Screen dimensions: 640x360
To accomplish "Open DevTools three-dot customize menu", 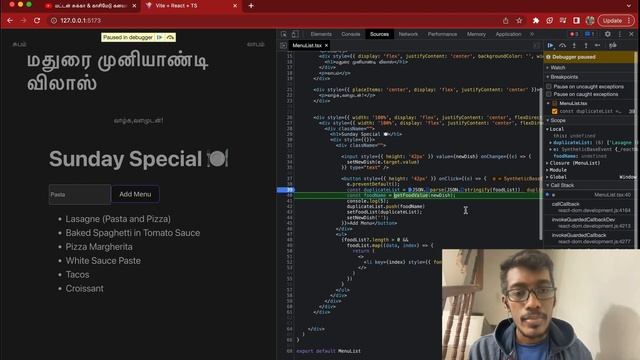I will point(620,34).
